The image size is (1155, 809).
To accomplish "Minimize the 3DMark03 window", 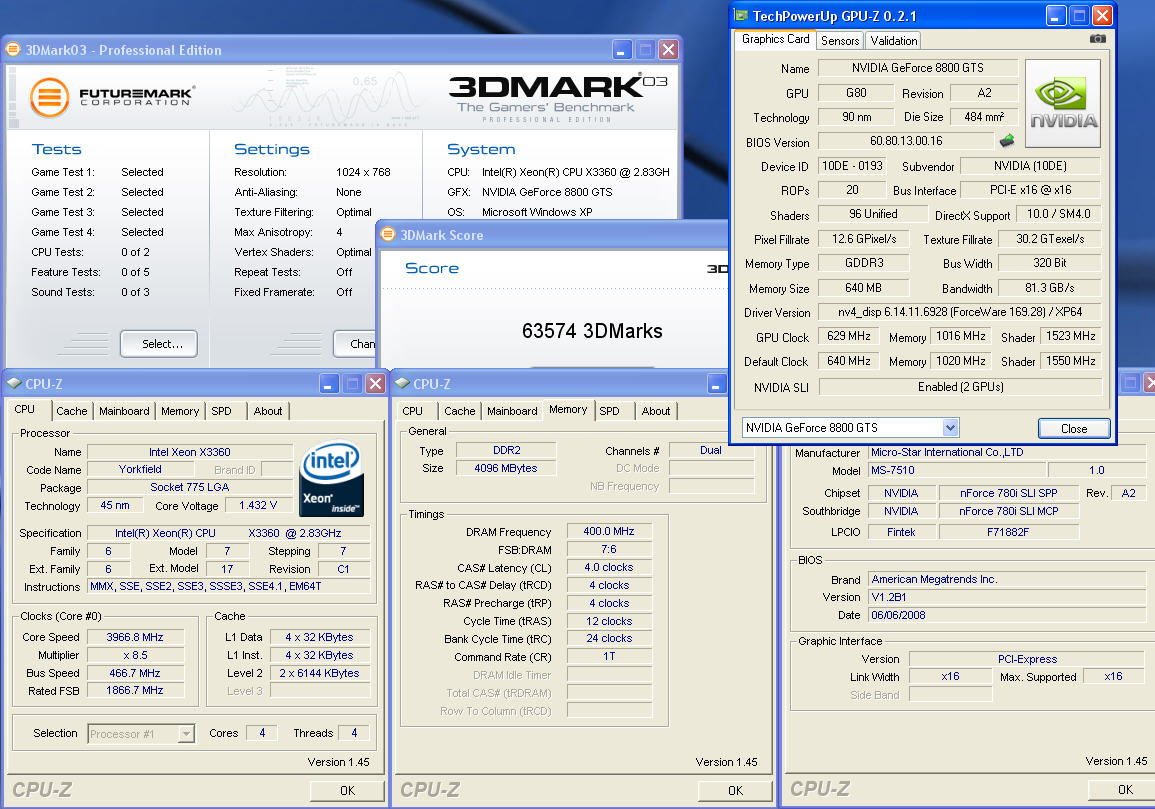I will point(622,49).
